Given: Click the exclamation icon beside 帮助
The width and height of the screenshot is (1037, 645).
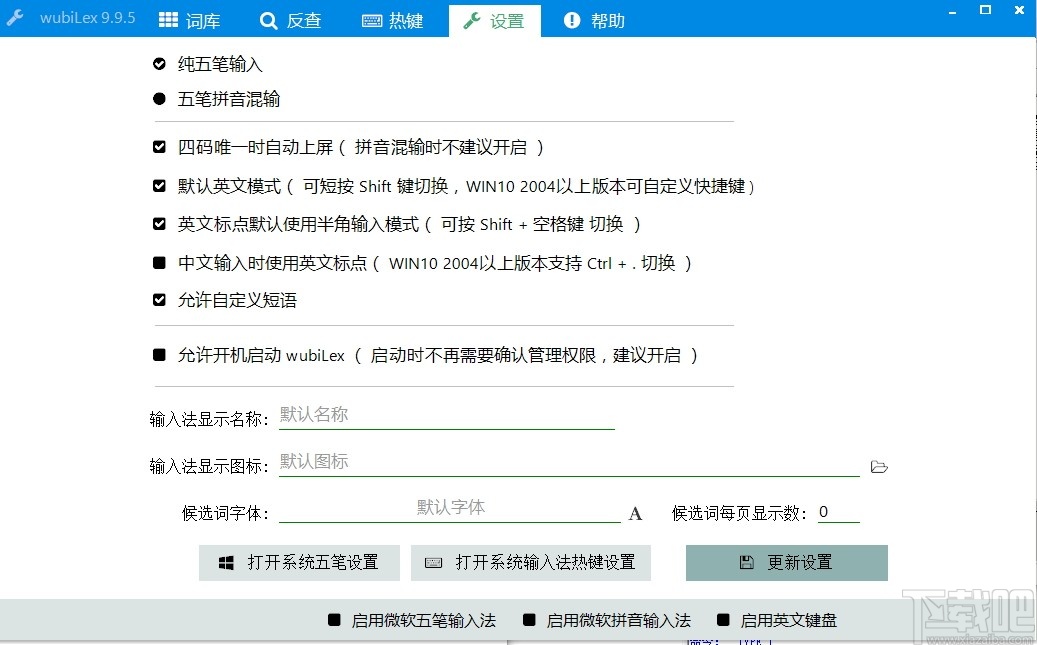Looking at the screenshot, I should click(570, 19).
